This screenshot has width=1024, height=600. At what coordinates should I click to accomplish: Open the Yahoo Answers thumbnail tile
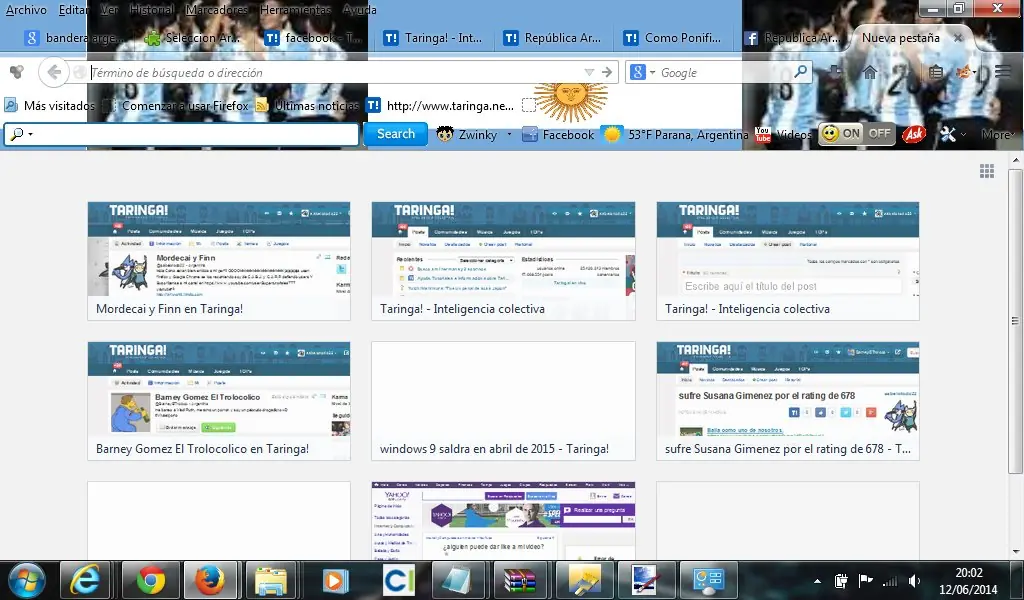(504, 520)
